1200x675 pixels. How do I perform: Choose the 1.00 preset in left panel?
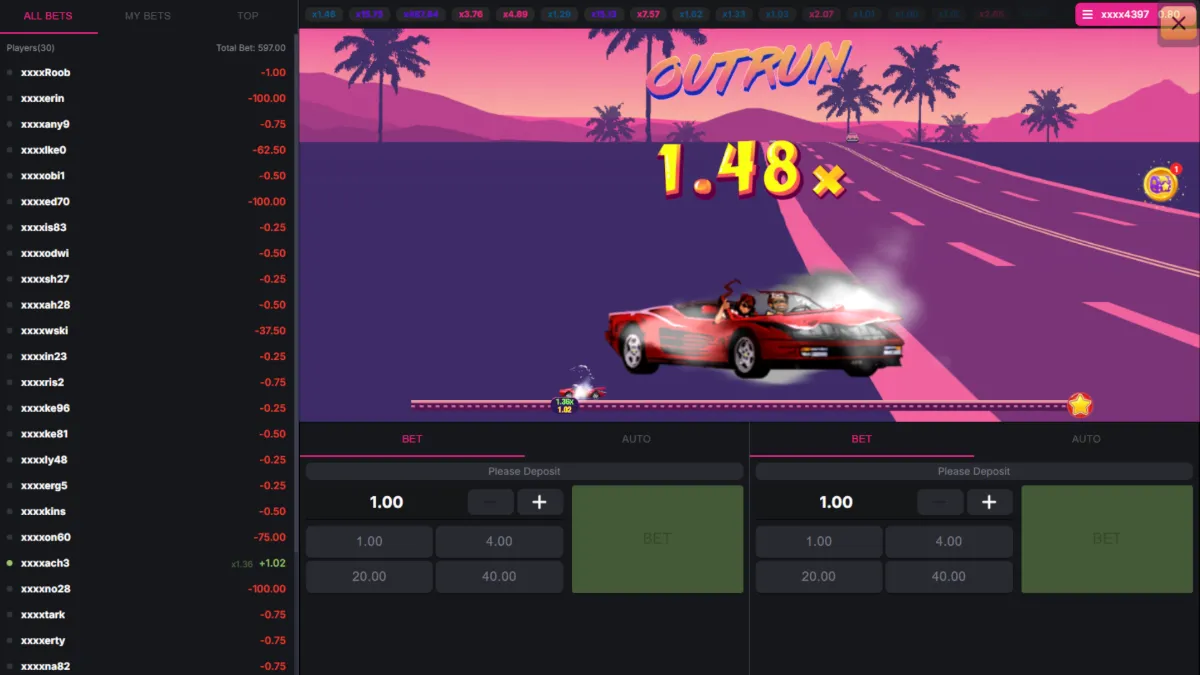(x=369, y=541)
